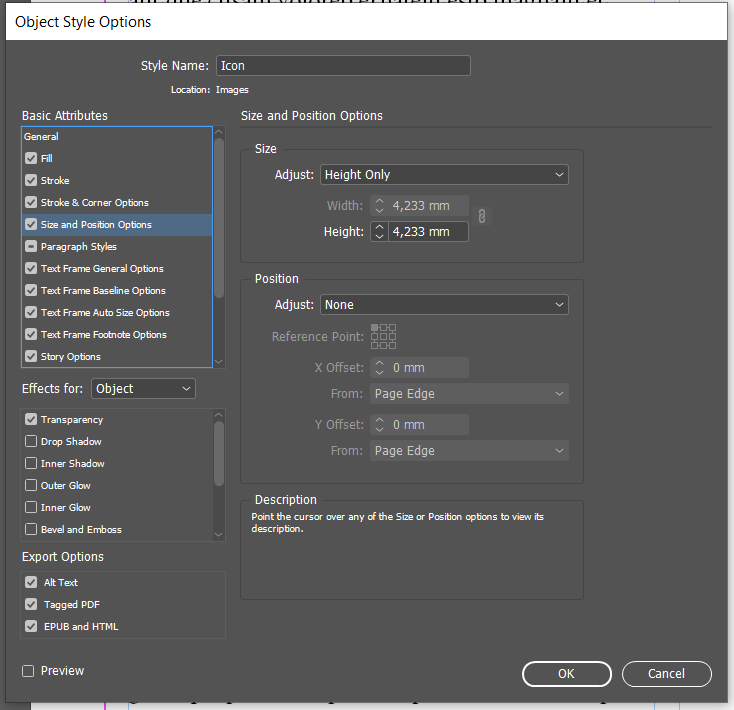Click effects list scroll down arrow

[x=219, y=534]
